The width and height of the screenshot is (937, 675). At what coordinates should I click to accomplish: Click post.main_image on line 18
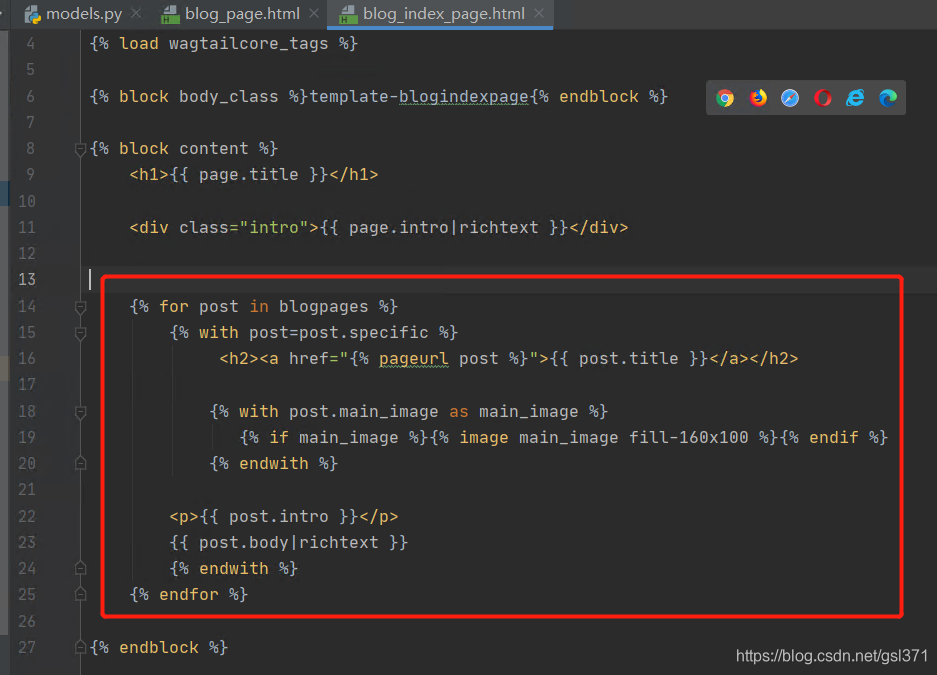tap(363, 412)
